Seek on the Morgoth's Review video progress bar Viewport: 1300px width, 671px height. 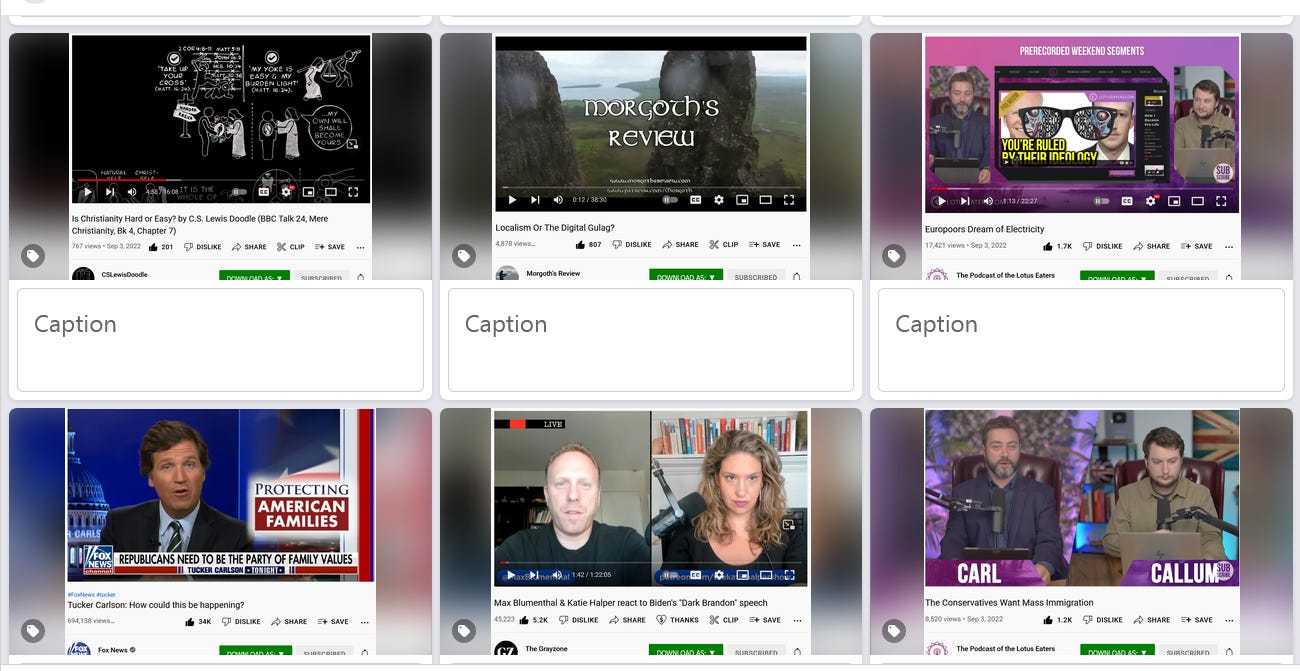pos(651,187)
